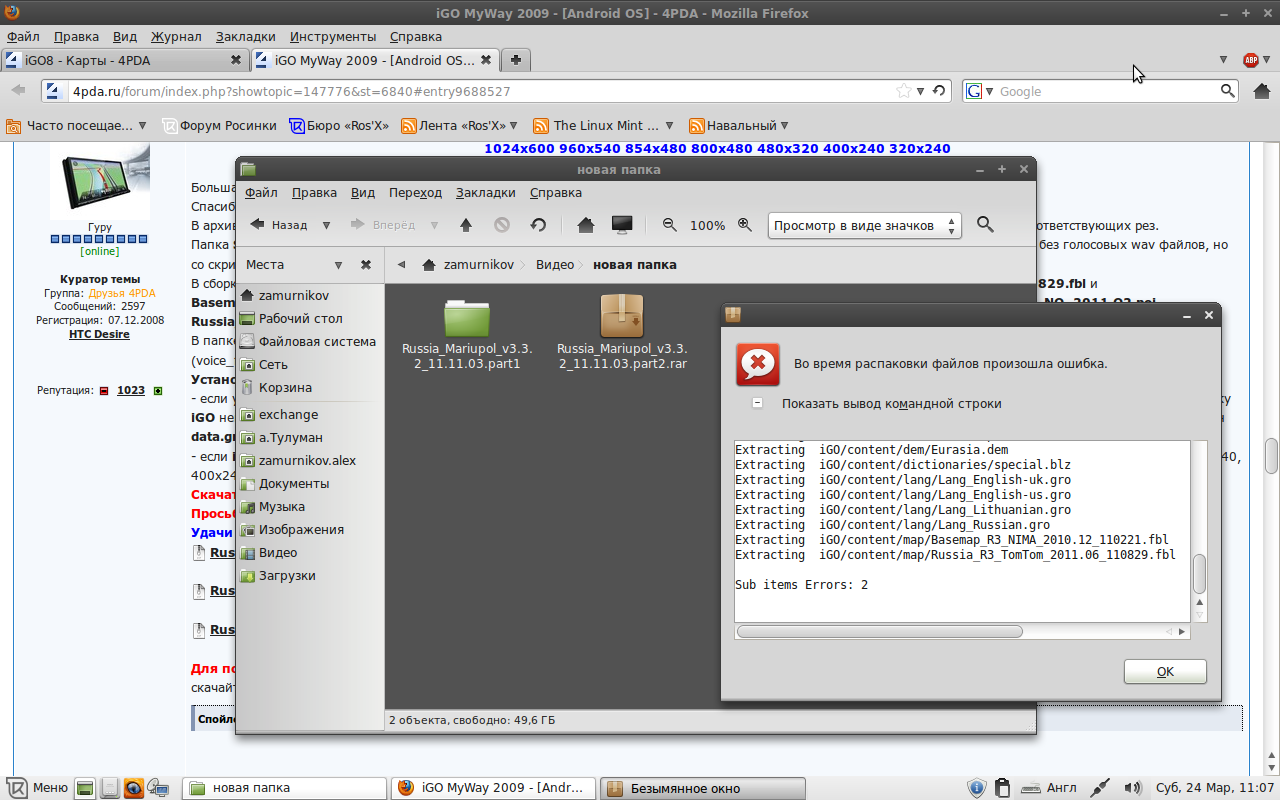
Task: Open 'Инструменты' menu in Firefox
Action: pyautogui.click(x=333, y=37)
